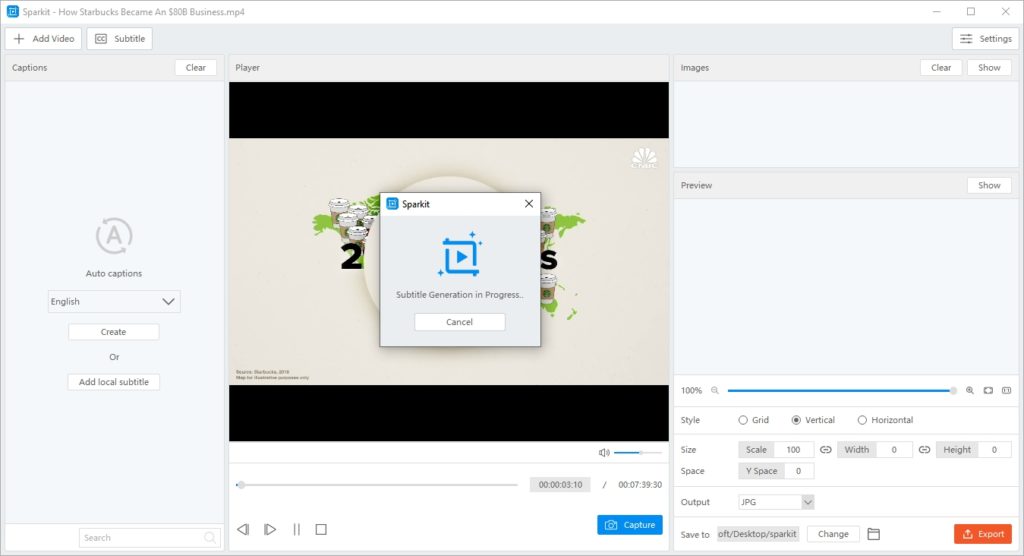Select the Grid style option

[753, 420]
